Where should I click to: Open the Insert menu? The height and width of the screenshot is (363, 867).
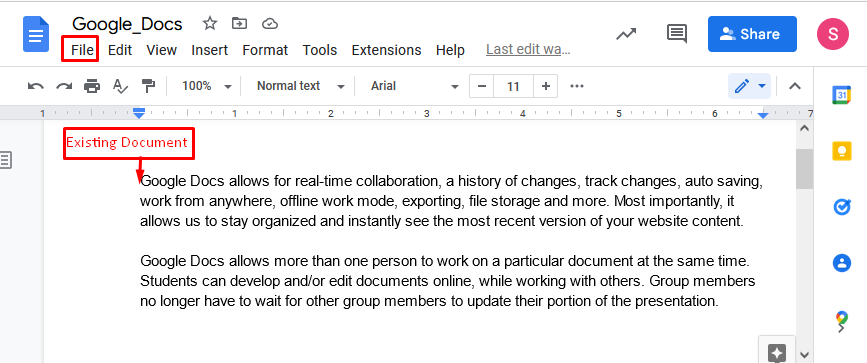pos(210,50)
